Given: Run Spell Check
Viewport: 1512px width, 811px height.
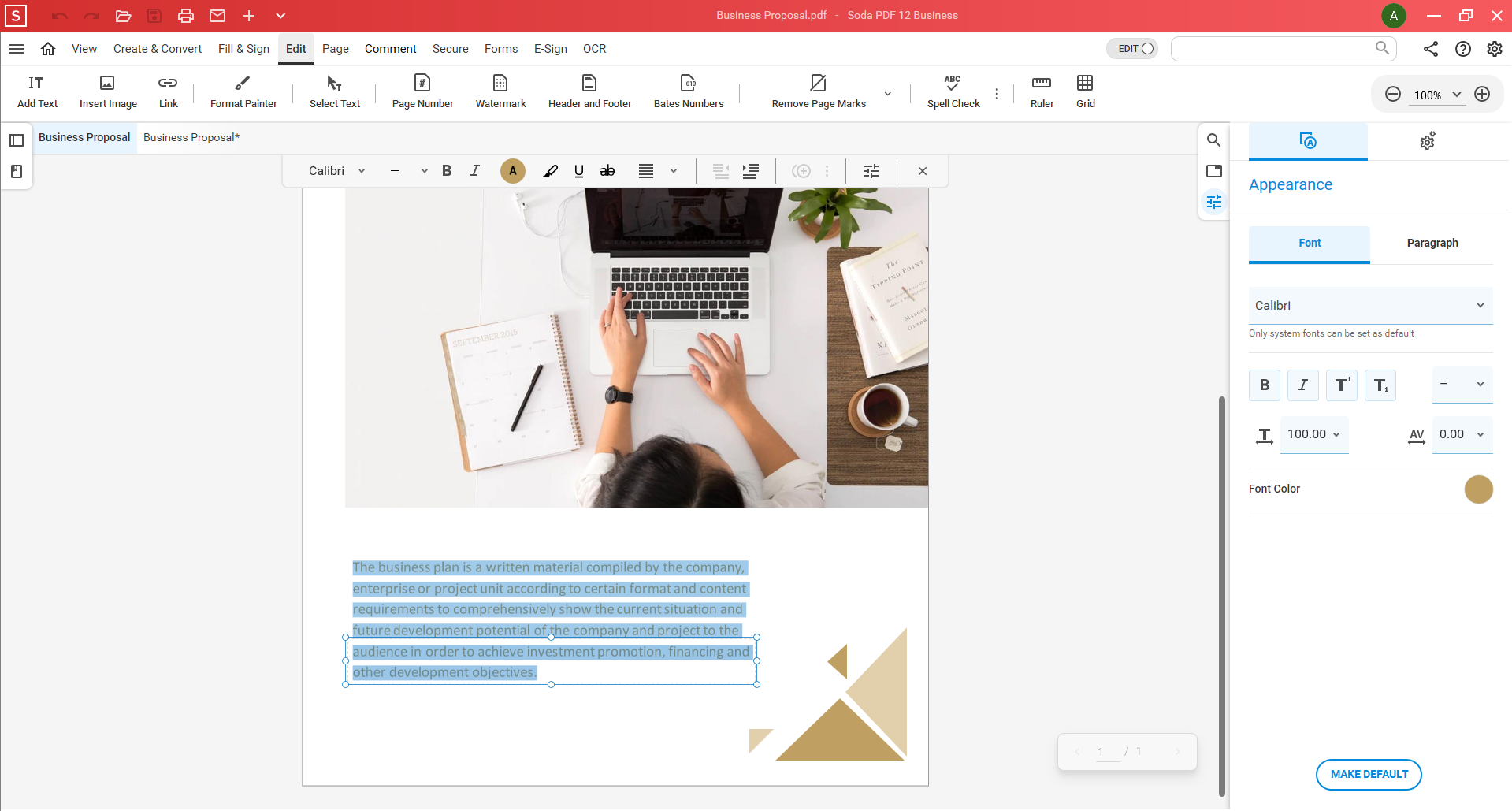Looking at the screenshot, I should pyautogui.click(x=953, y=92).
